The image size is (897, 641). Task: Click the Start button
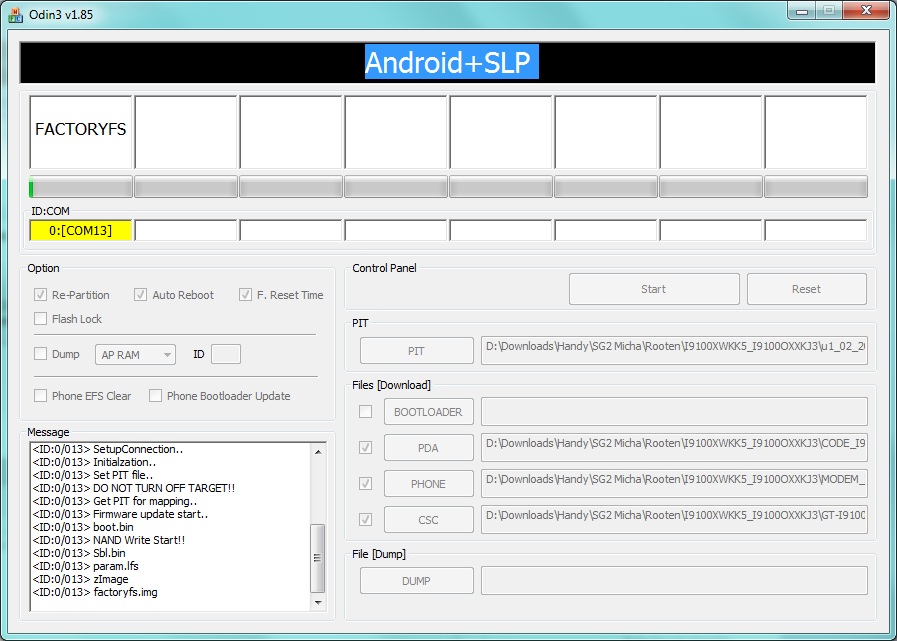coord(654,289)
